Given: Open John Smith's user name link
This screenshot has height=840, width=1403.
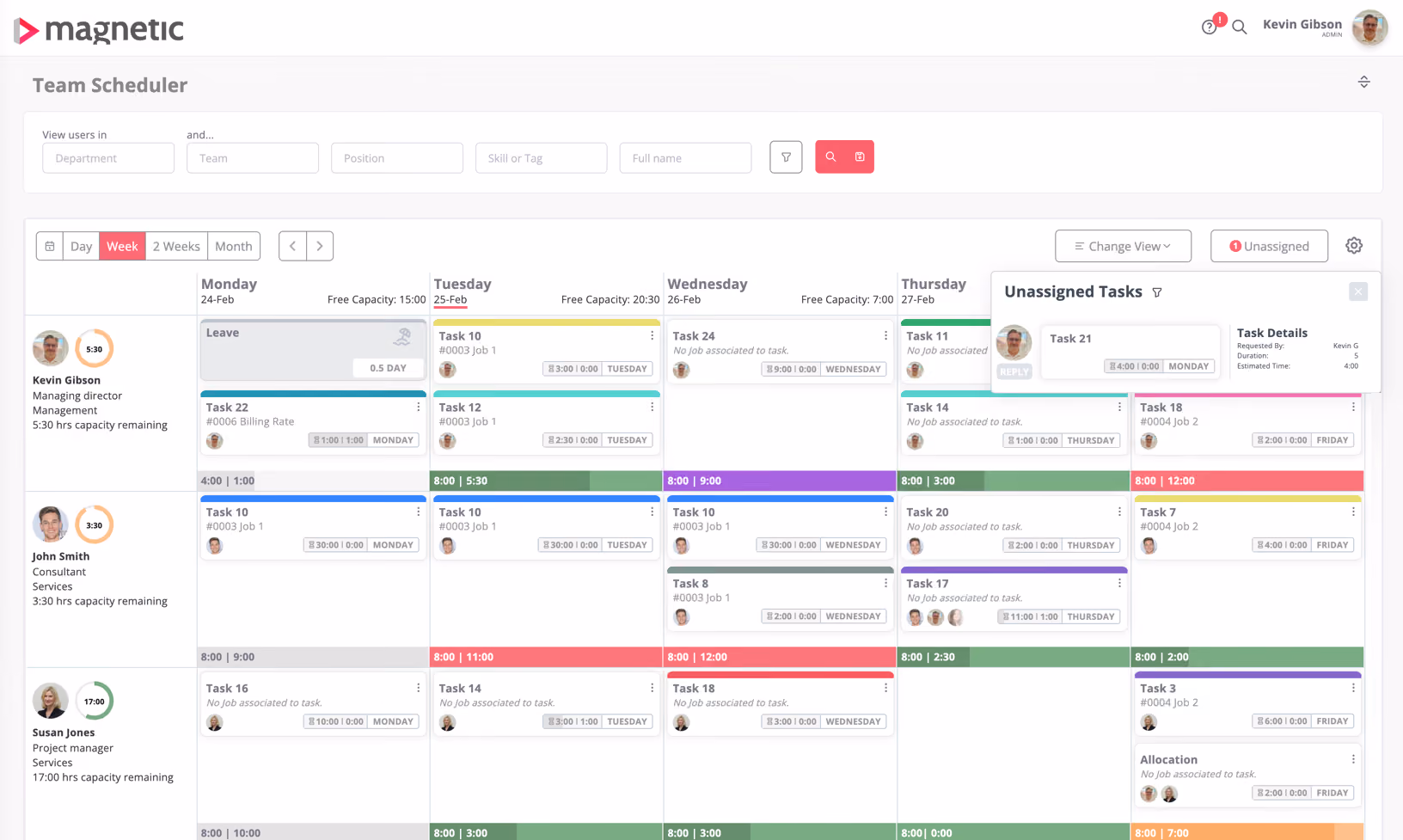Looking at the screenshot, I should [x=61, y=556].
